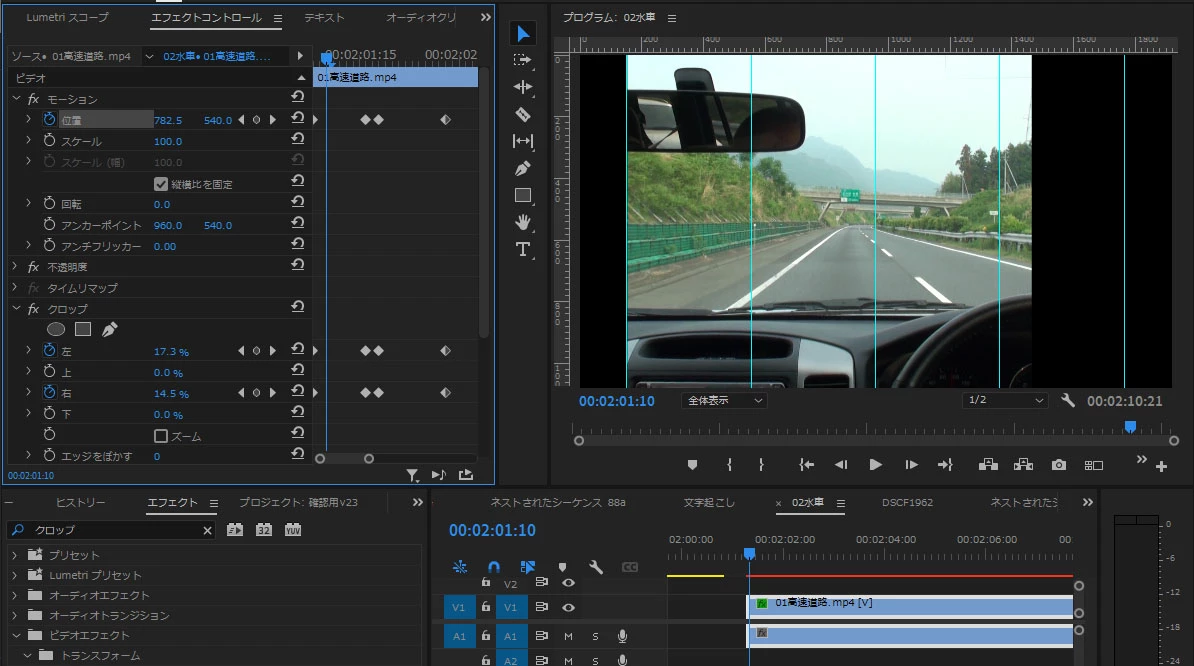Open program monitor settings wrench

[x=1068, y=400]
